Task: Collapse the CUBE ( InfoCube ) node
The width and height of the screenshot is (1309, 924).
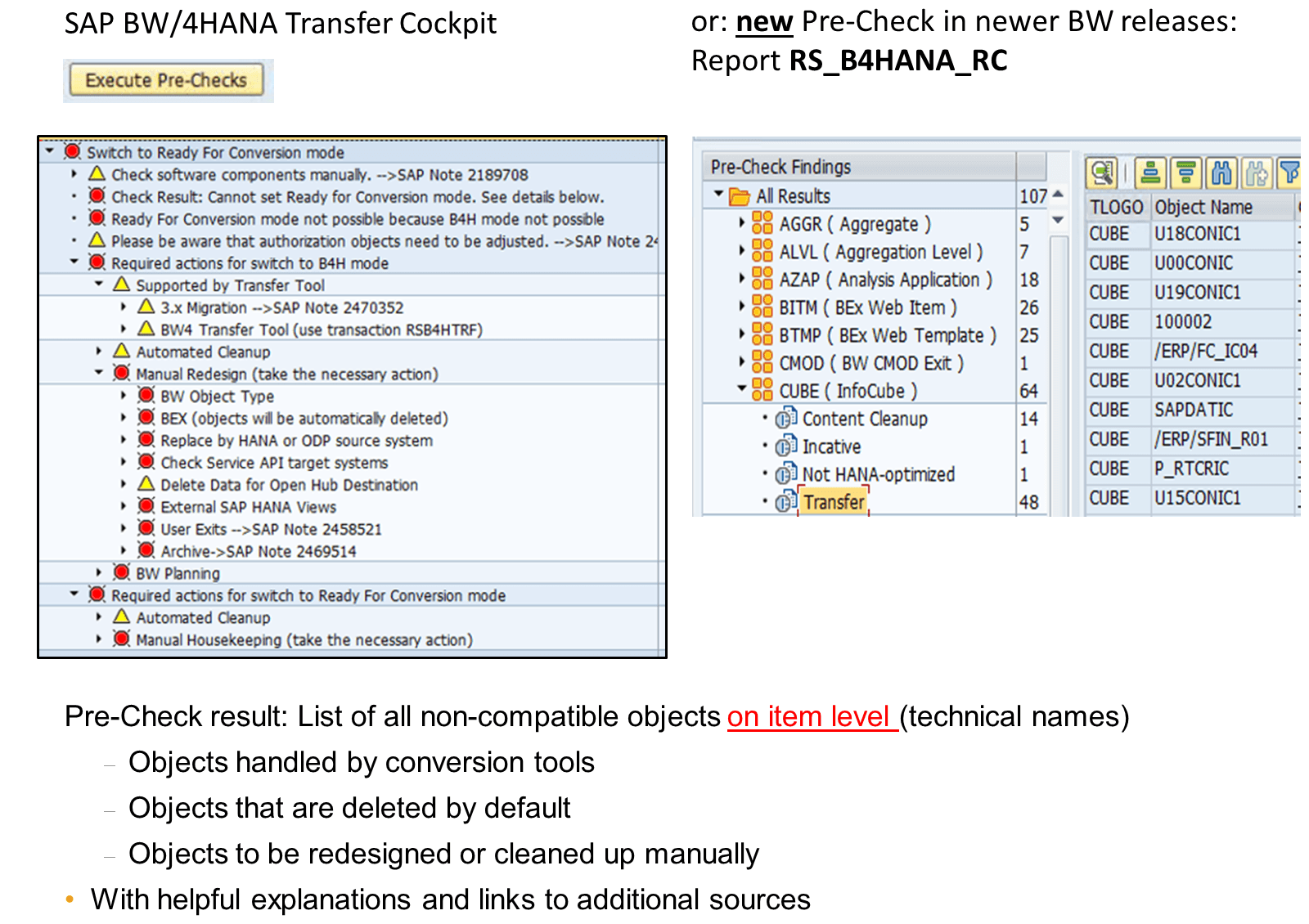Action: pyautogui.click(x=742, y=388)
